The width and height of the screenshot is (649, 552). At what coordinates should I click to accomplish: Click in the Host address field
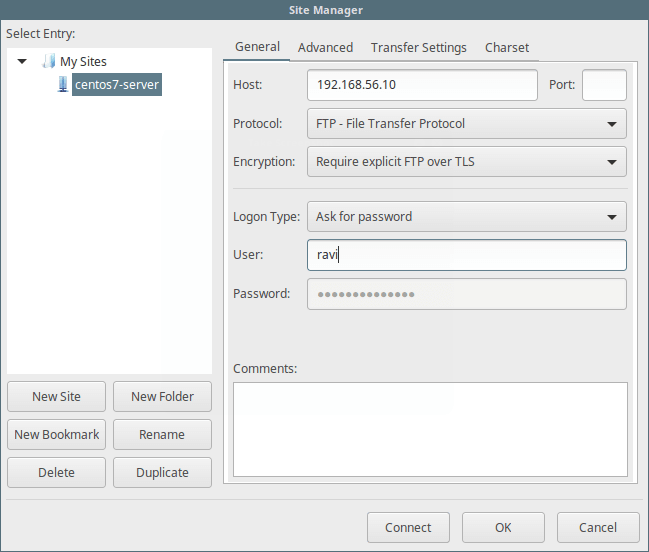(422, 85)
